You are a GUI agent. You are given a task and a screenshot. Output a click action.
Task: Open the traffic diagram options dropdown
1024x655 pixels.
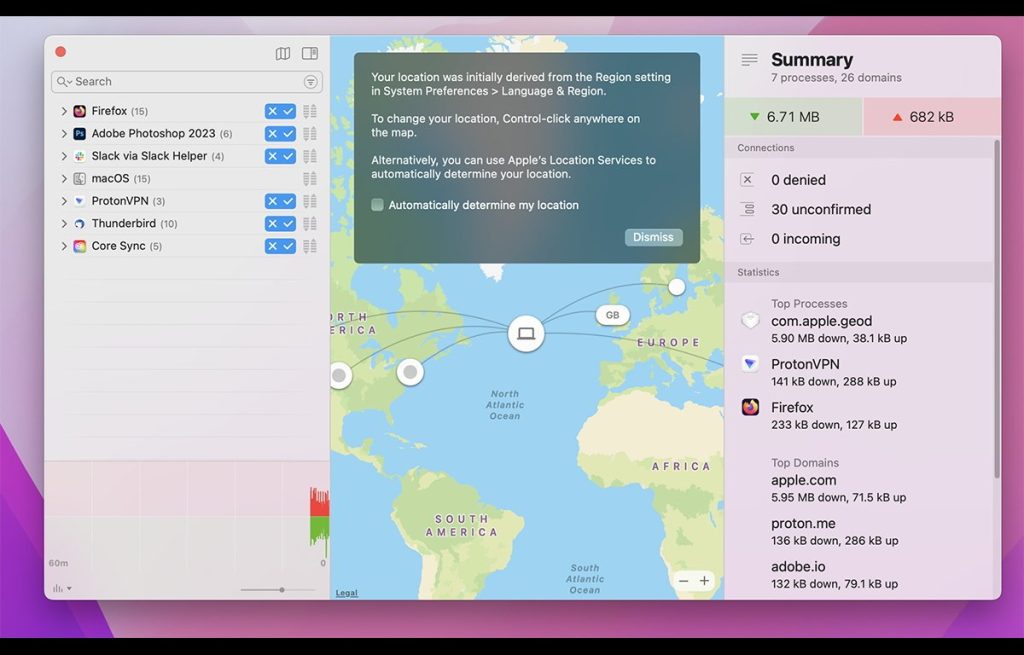(x=62, y=588)
